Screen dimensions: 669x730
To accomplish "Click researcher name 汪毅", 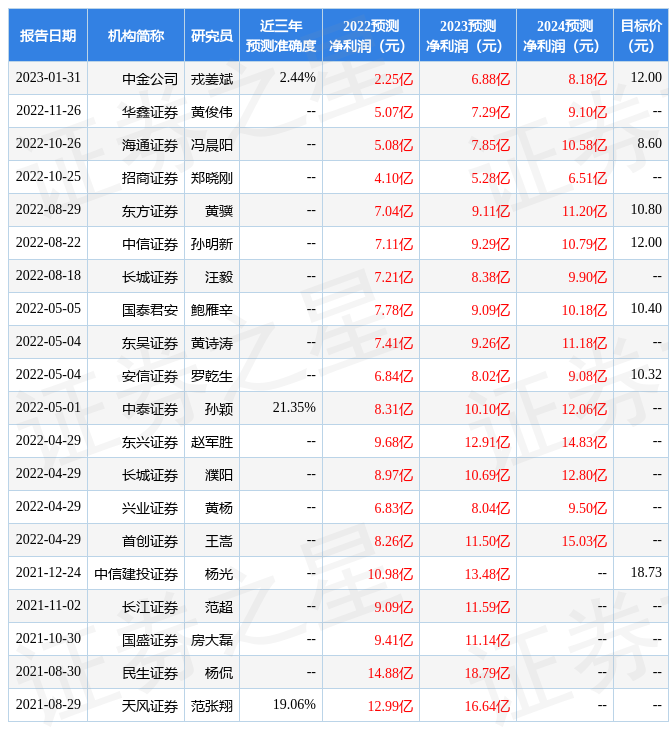I will (x=219, y=277).
